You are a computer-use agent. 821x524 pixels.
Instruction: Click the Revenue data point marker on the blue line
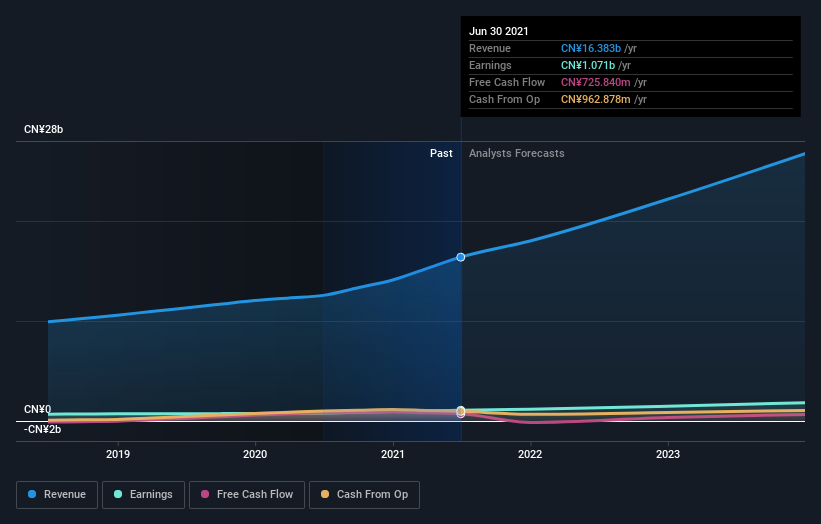pos(461,257)
